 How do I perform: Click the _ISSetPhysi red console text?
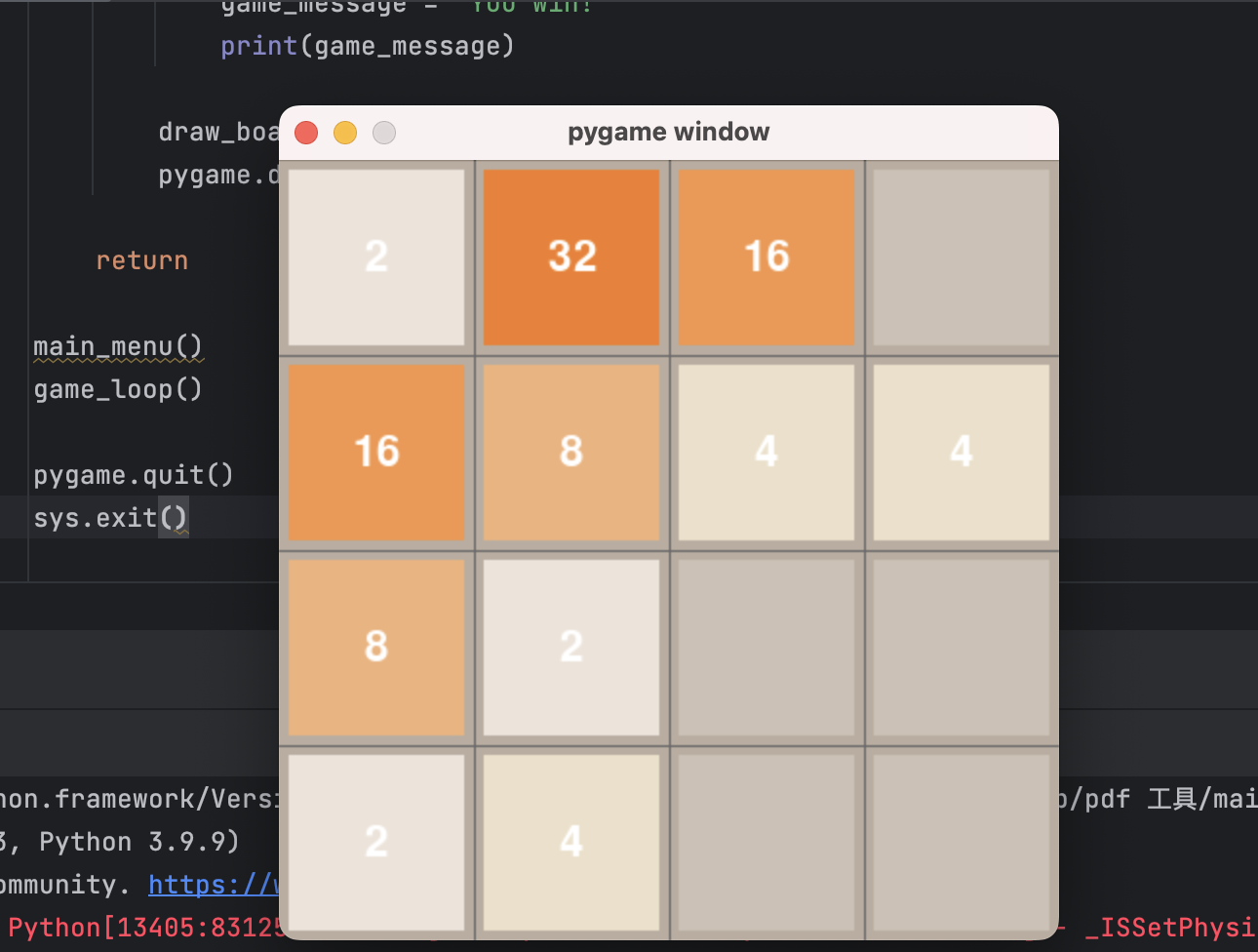[x=1170, y=928]
